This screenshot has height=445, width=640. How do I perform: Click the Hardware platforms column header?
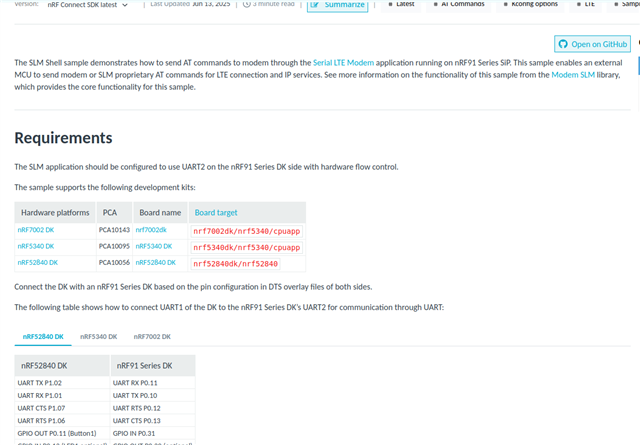click(x=55, y=213)
